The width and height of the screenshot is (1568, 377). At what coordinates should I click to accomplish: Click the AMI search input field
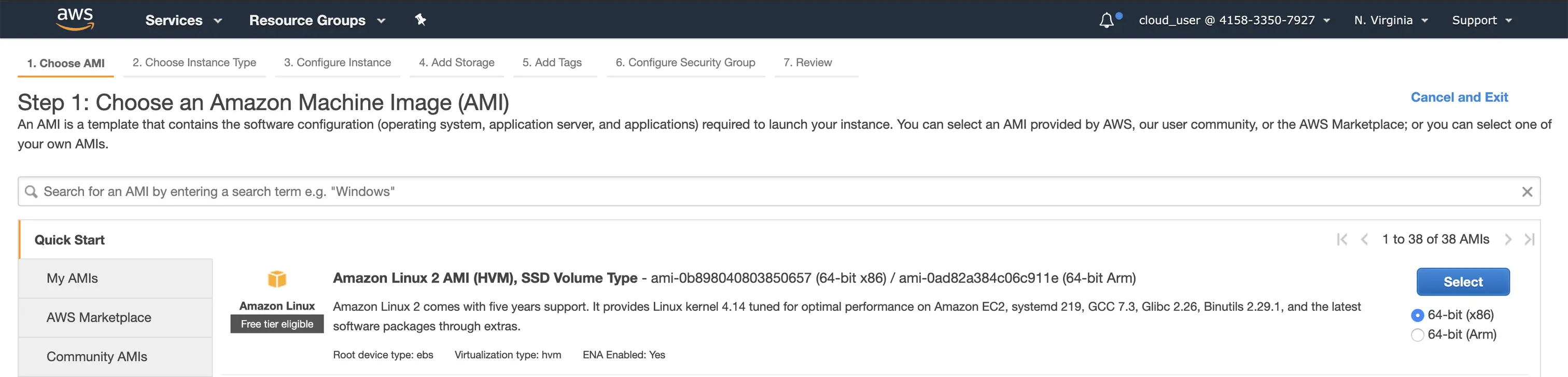tap(773, 192)
